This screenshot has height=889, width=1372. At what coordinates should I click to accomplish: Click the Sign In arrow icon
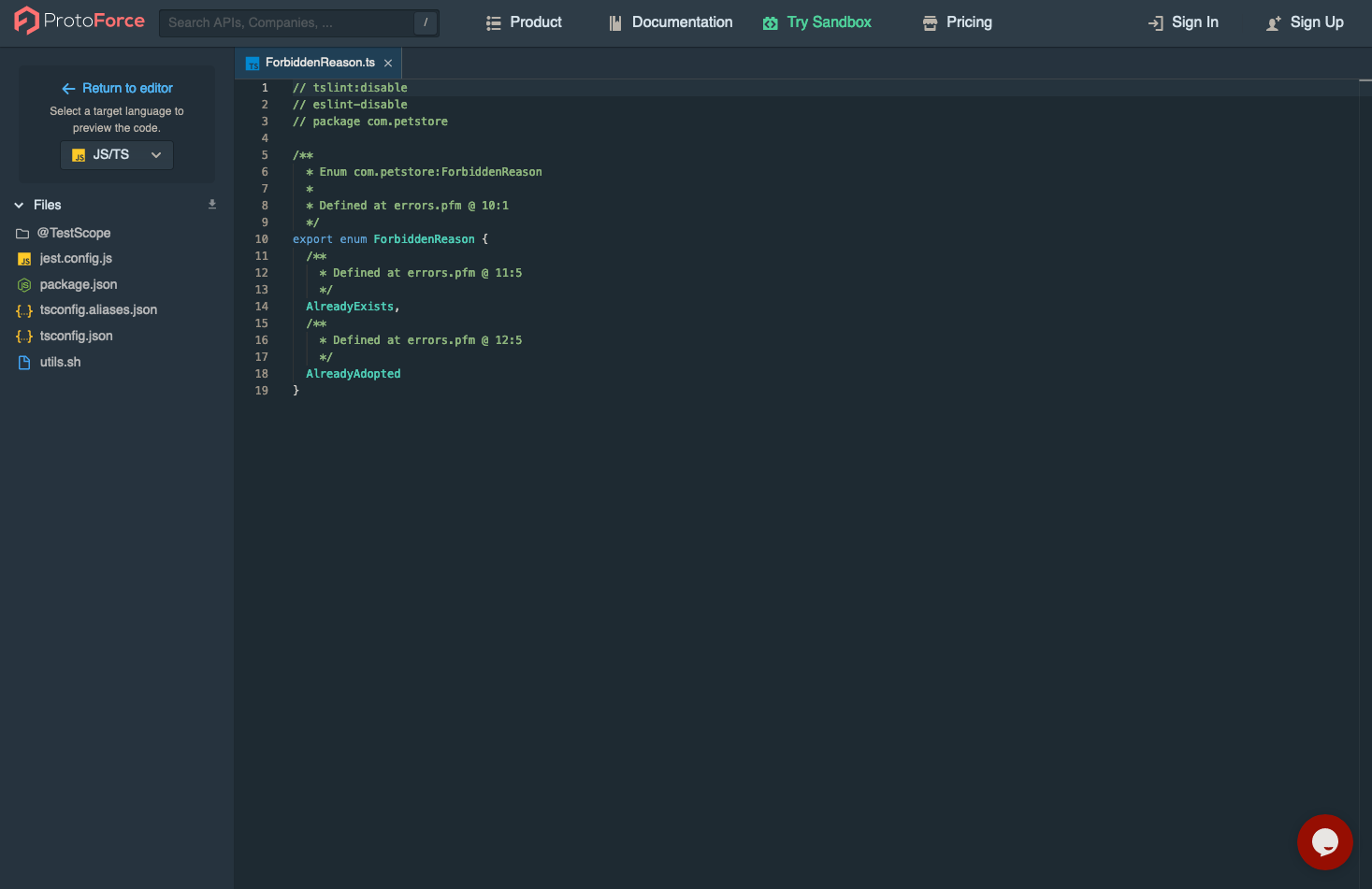(x=1156, y=23)
